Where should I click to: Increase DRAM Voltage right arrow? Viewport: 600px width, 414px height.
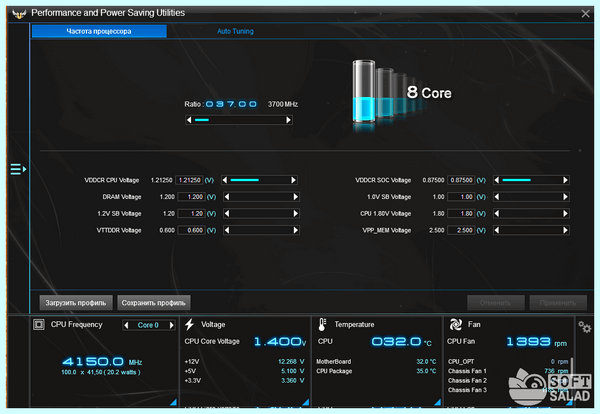pos(295,197)
